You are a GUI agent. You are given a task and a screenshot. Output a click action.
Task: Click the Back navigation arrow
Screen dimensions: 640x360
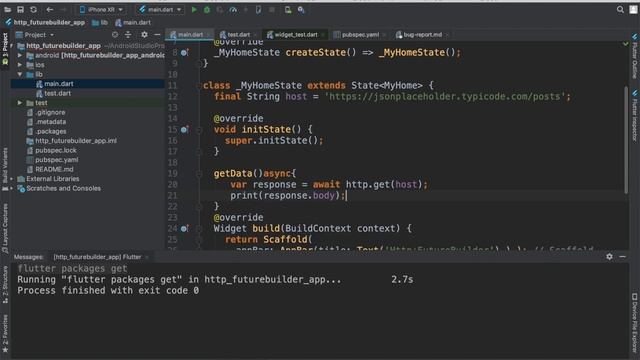point(49,9)
